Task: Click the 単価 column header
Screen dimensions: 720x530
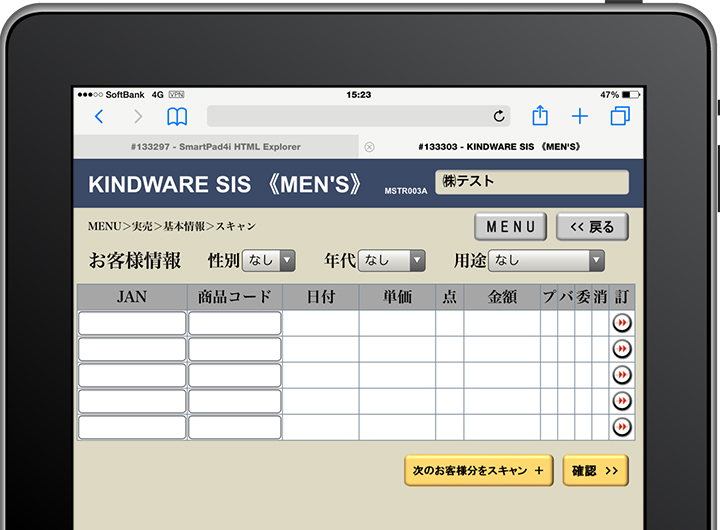Action: coord(398,297)
